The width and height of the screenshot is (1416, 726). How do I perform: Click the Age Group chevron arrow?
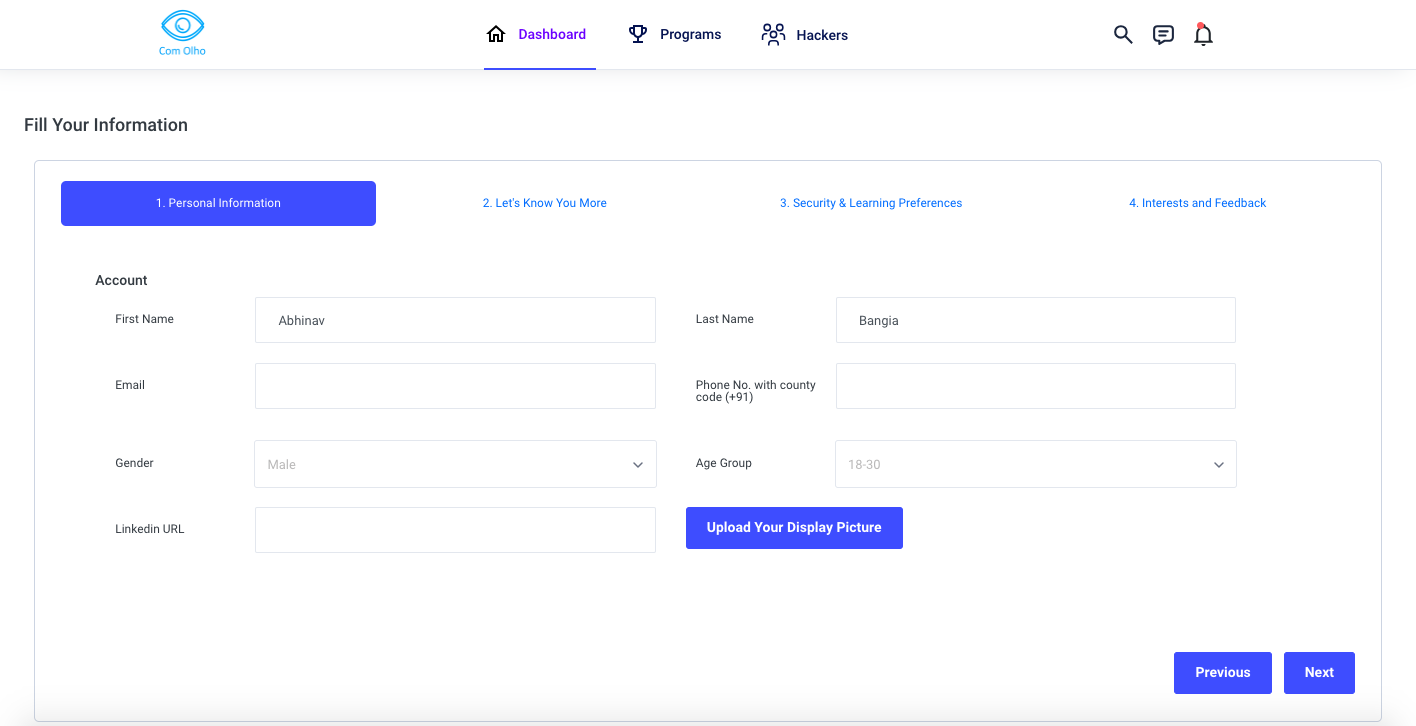coord(1219,465)
